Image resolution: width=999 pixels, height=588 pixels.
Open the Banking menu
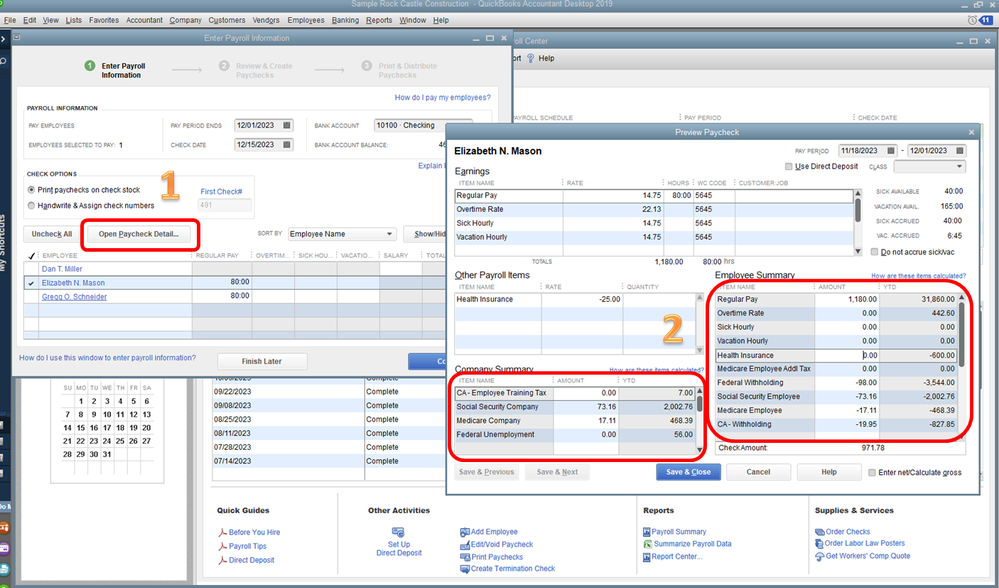[345, 20]
